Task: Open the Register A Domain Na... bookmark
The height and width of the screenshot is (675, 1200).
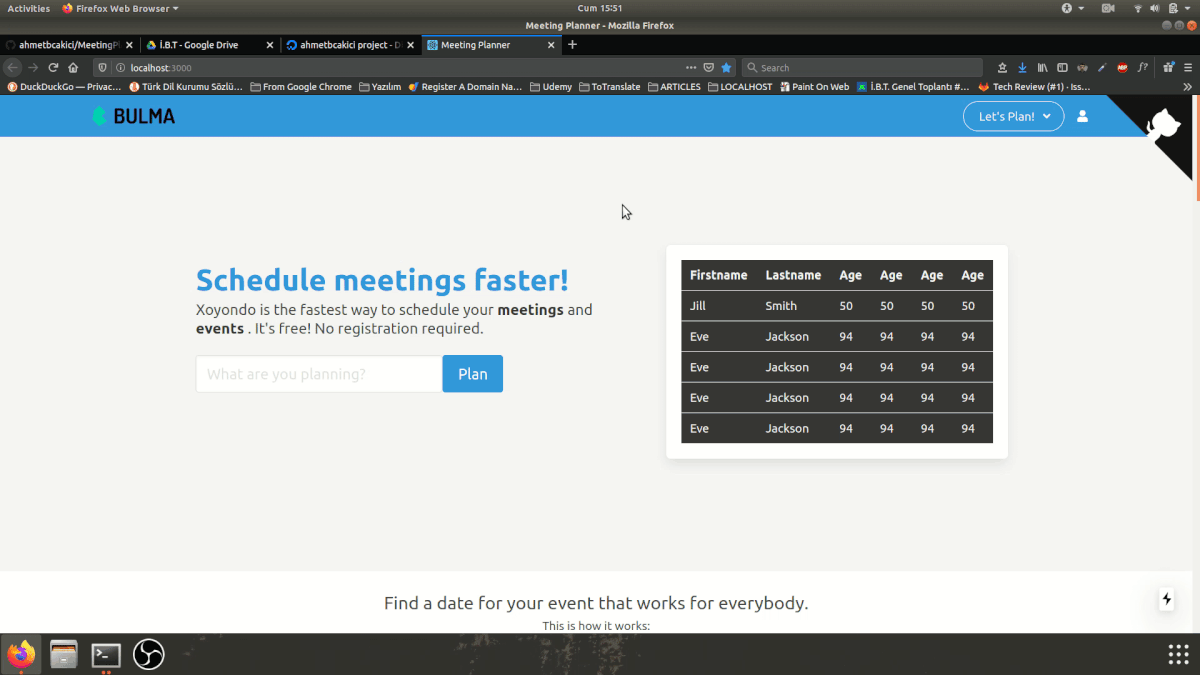Action: [x=465, y=87]
